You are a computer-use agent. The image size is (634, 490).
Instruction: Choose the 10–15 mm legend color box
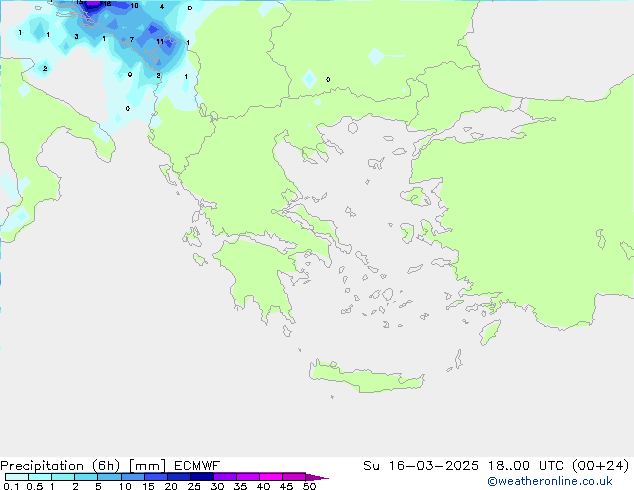(132, 477)
